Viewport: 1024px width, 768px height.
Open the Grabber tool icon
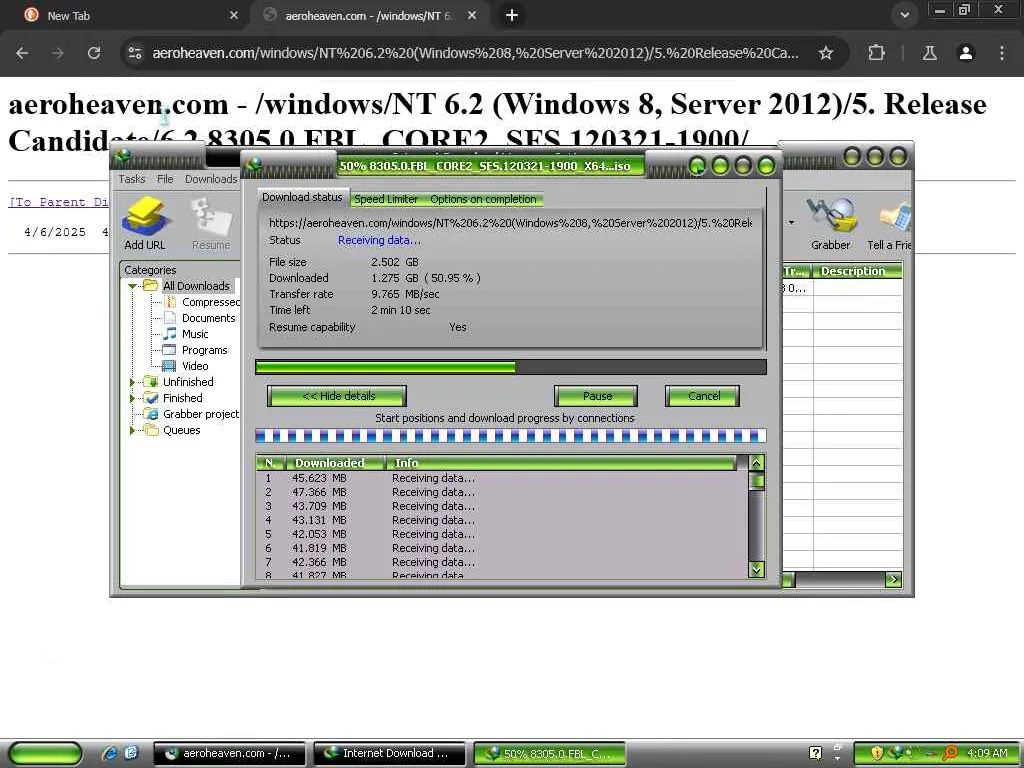pyautogui.click(x=830, y=222)
